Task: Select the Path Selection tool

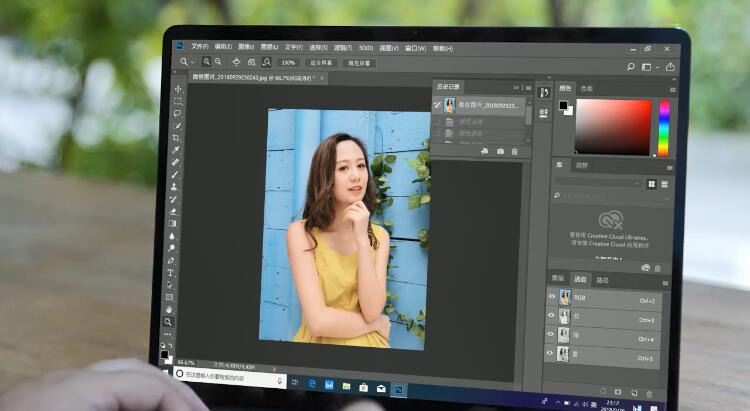Action: tap(170, 285)
